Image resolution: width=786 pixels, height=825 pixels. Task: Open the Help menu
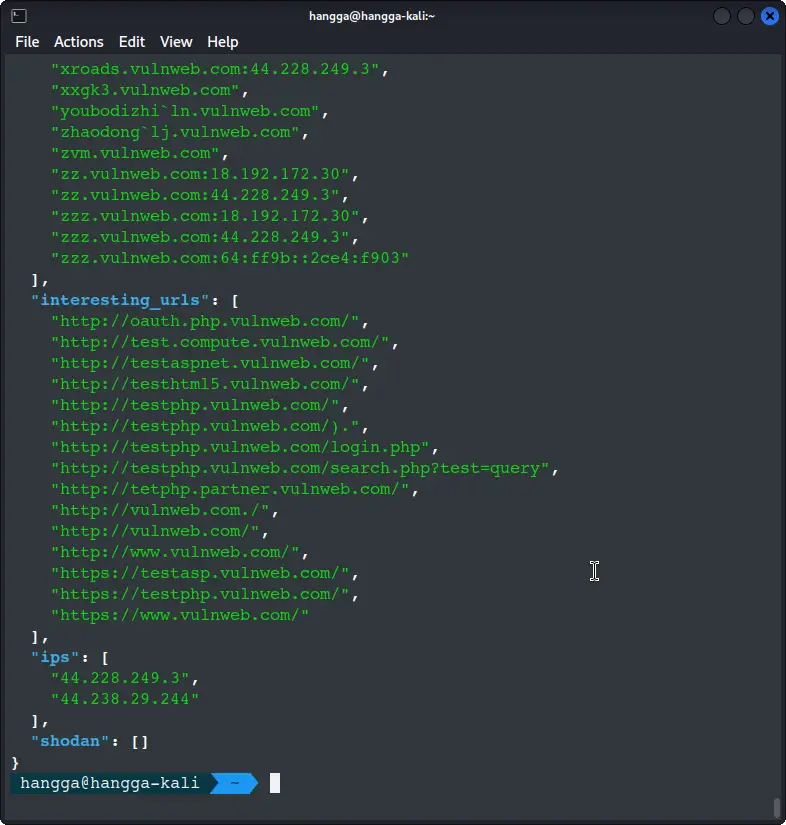click(x=222, y=42)
